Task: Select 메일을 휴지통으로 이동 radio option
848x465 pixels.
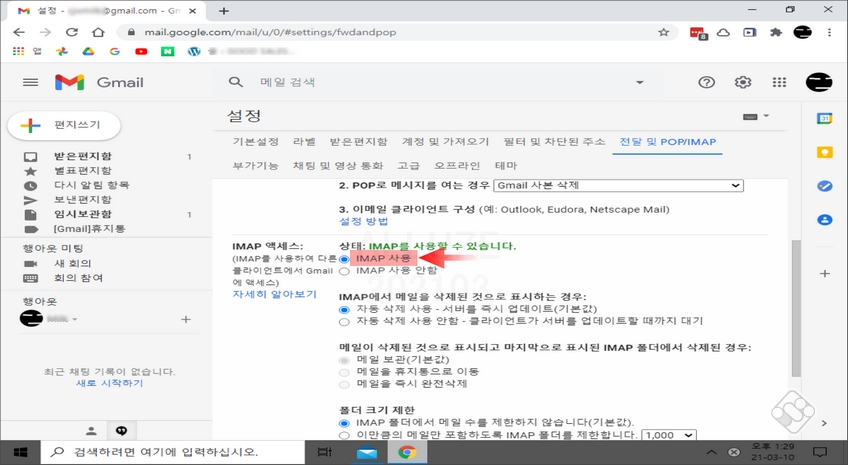Action: click(x=344, y=373)
